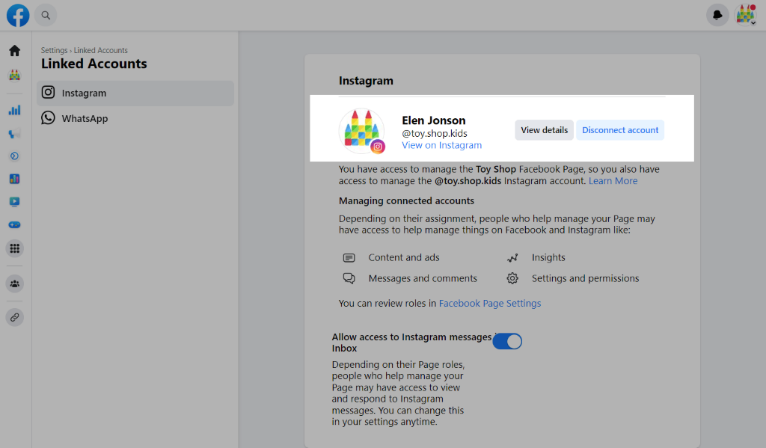Image resolution: width=766 pixels, height=448 pixels.
Task: Open the account avatar at top right
Action: click(745, 15)
